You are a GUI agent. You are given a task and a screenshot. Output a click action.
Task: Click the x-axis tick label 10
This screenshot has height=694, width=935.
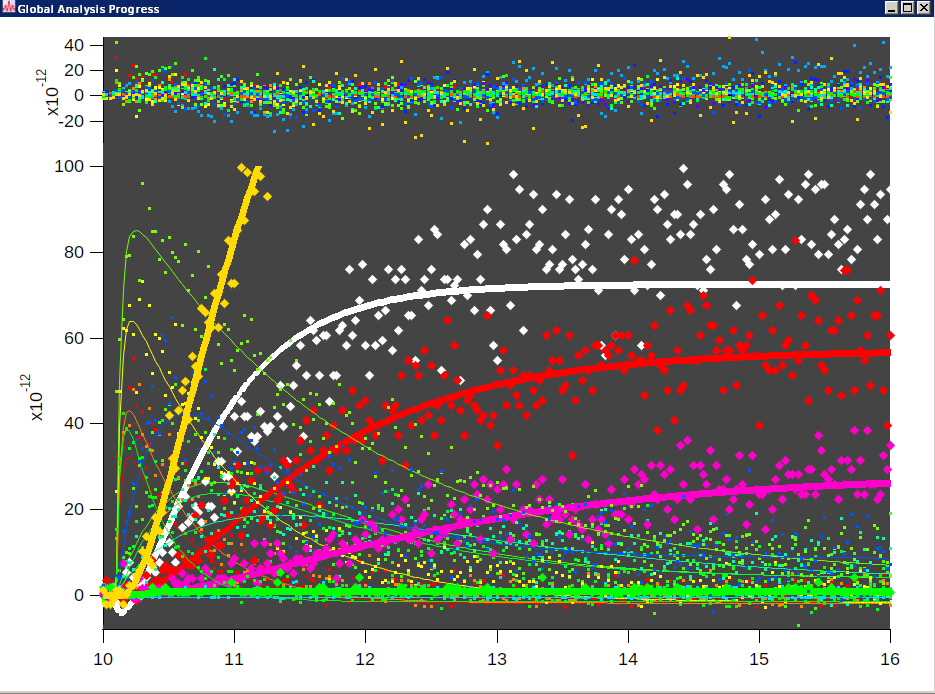[x=103, y=659]
